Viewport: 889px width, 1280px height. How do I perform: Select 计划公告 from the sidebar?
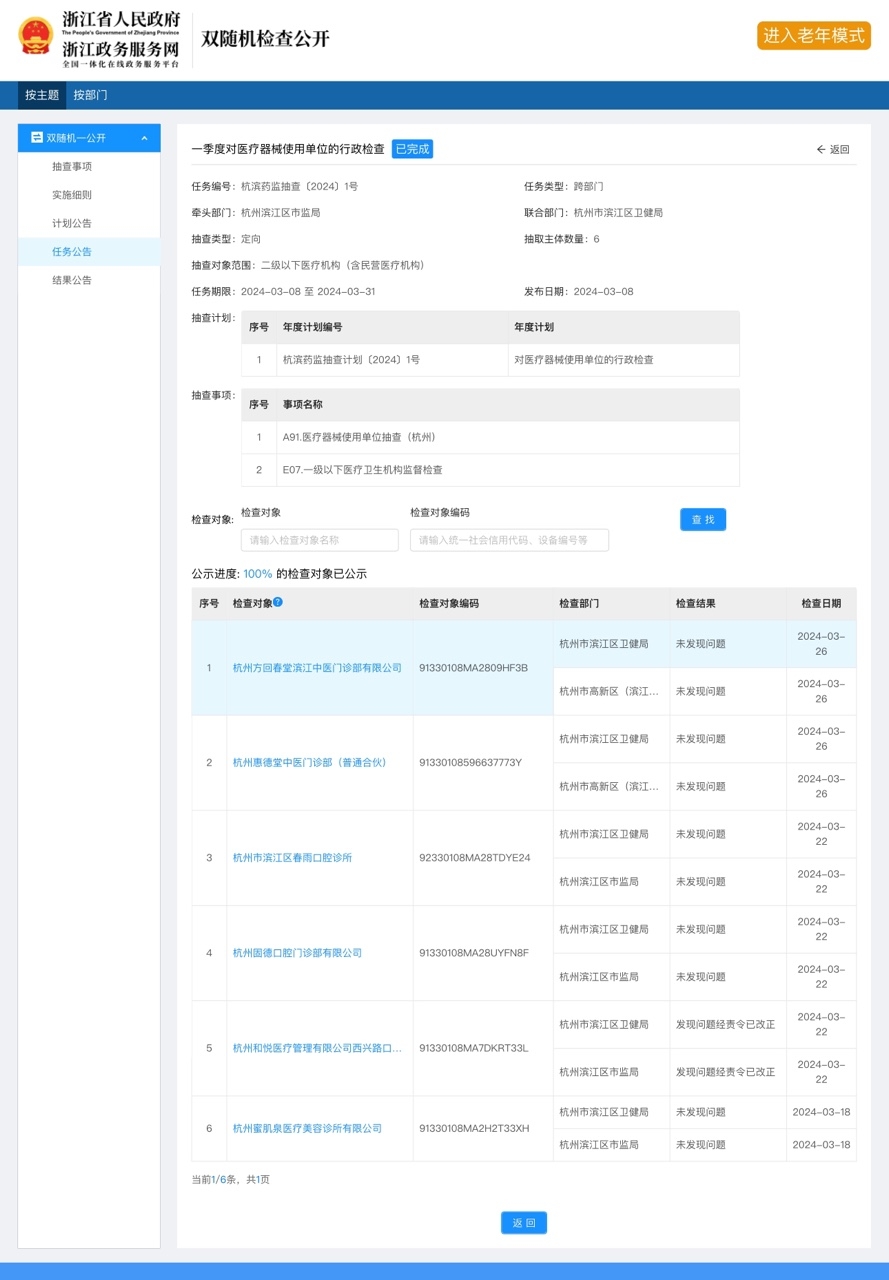pyautogui.click(x=72, y=223)
